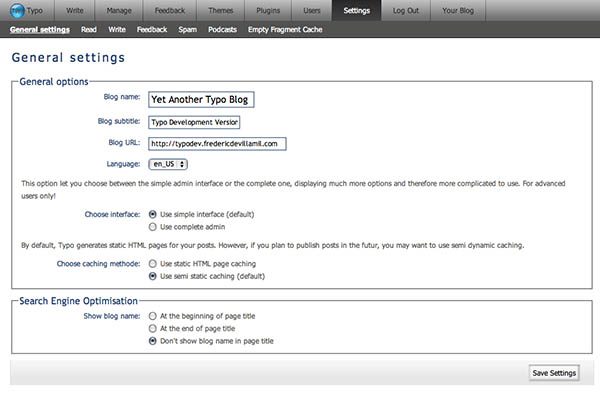This screenshot has height=400, width=600.
Task: Select Use complete admin radio button
Action: (x=153, y=227)
